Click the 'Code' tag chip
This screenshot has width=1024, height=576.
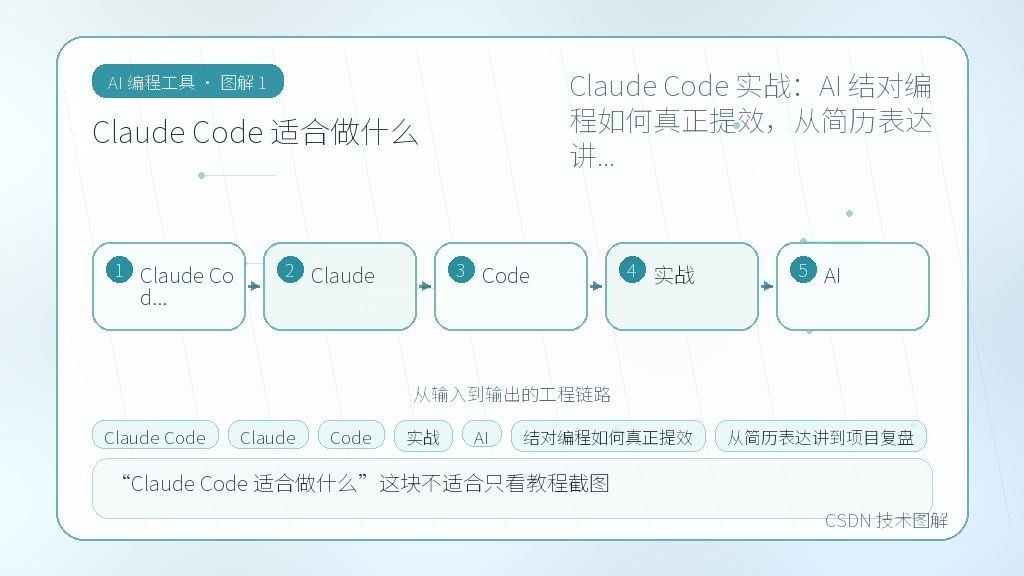pos(351,436)
